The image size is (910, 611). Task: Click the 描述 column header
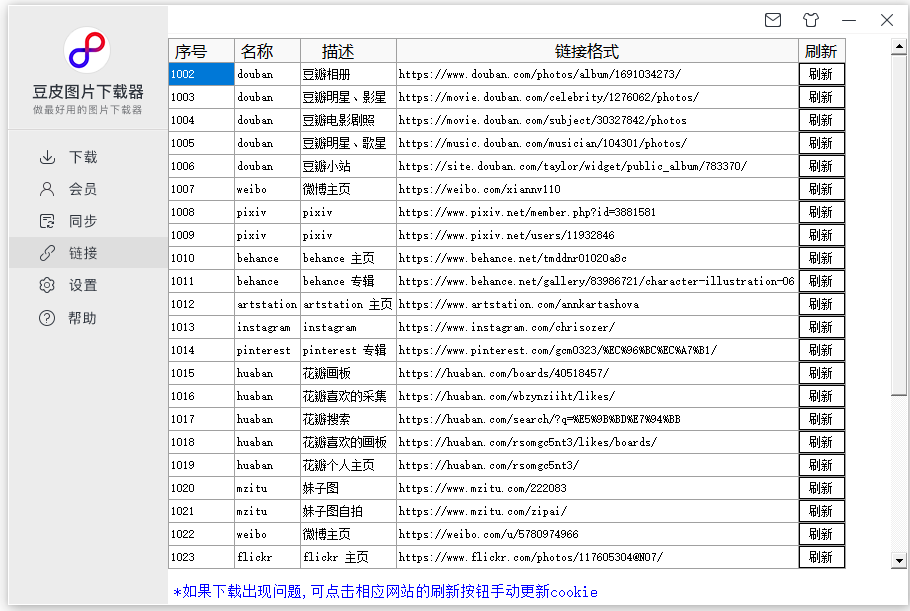coord(348,51)
